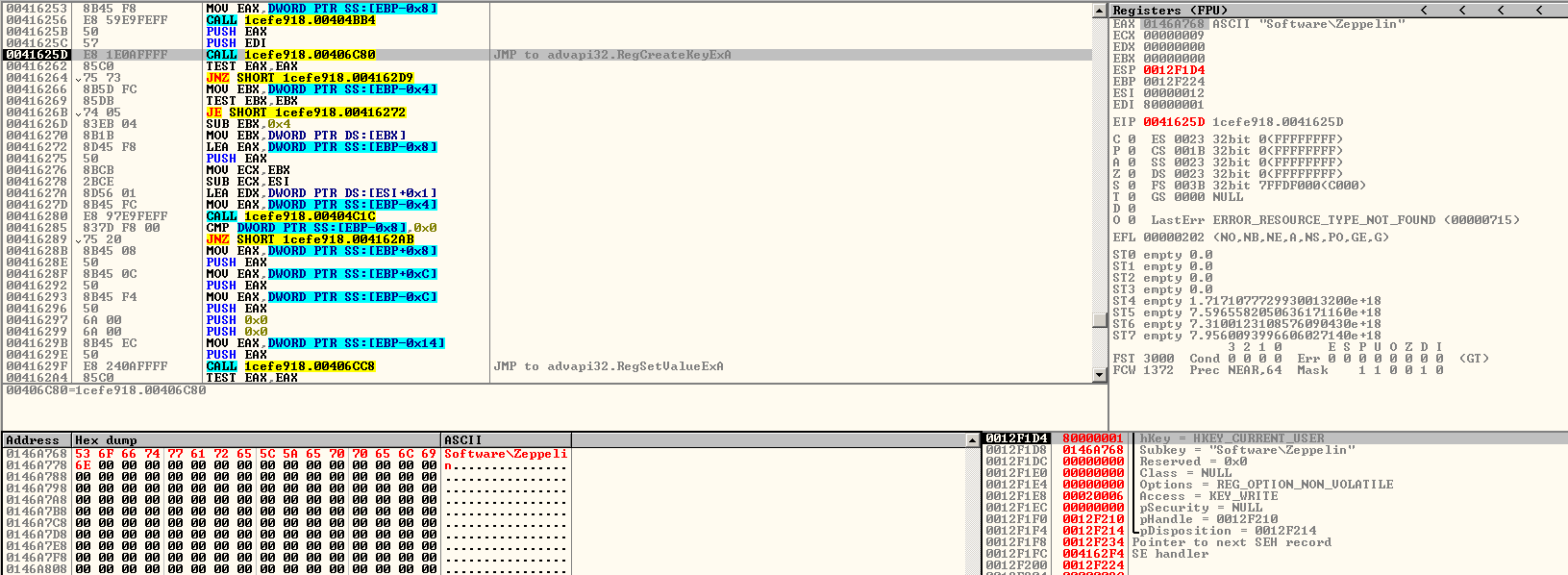Select dump row address 0146A768
The height and width of the screenshot is (575, 1568).
(x=37, y=454)
